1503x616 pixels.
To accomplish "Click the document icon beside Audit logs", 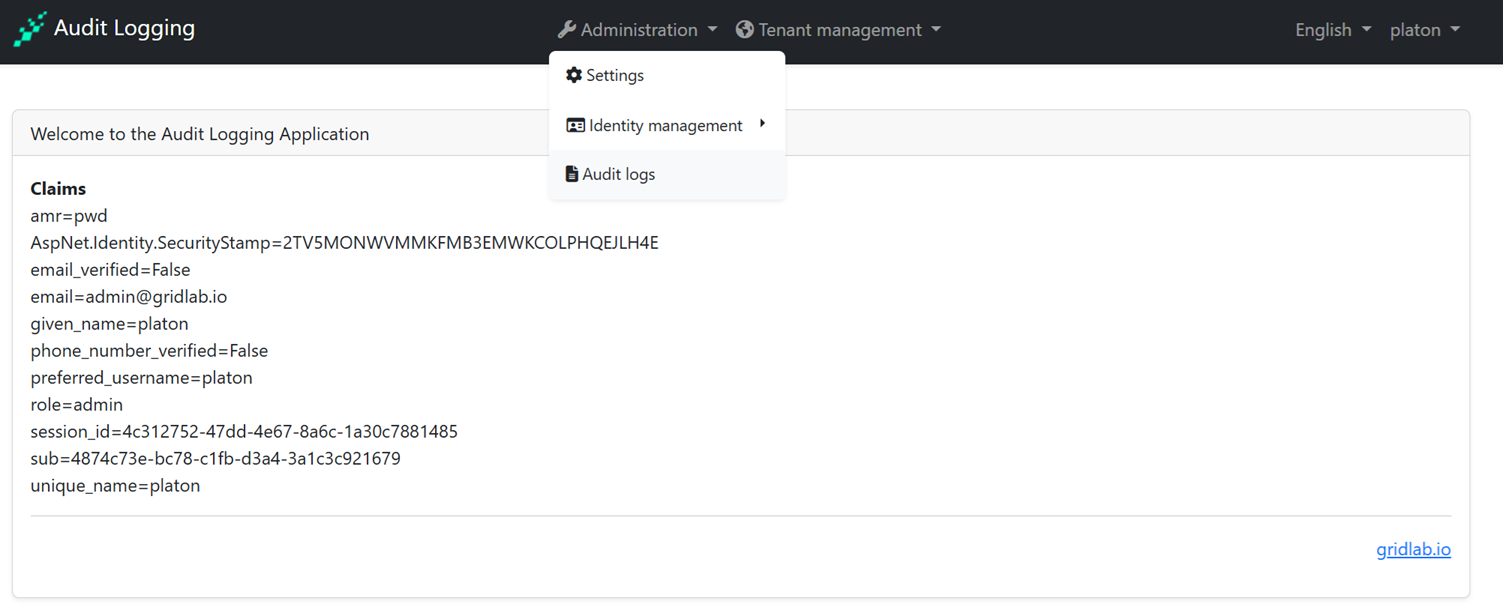I will click(572, 174).
